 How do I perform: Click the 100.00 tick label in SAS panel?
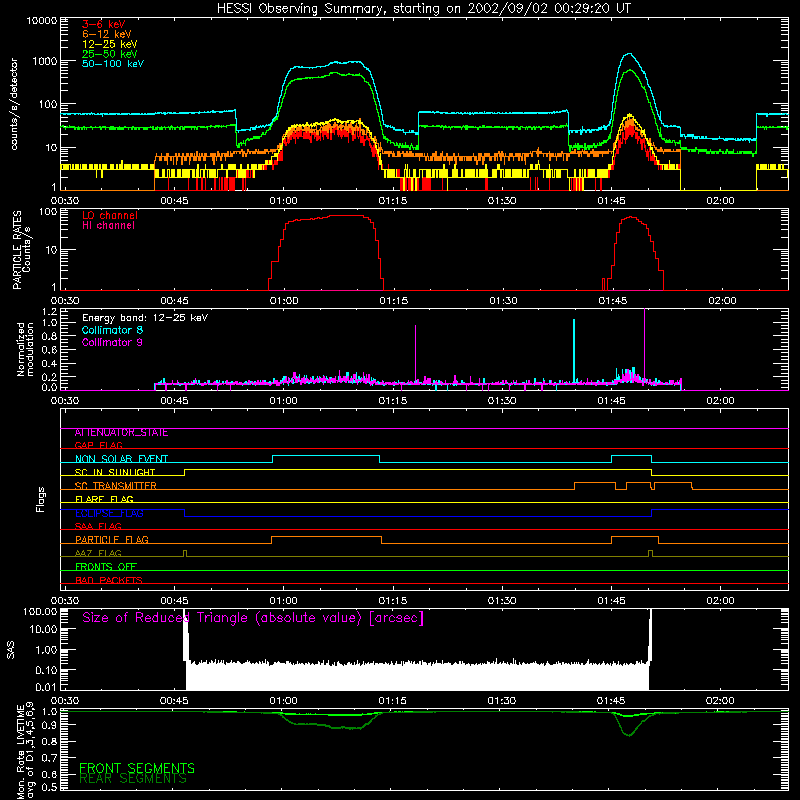click(40, 612)
